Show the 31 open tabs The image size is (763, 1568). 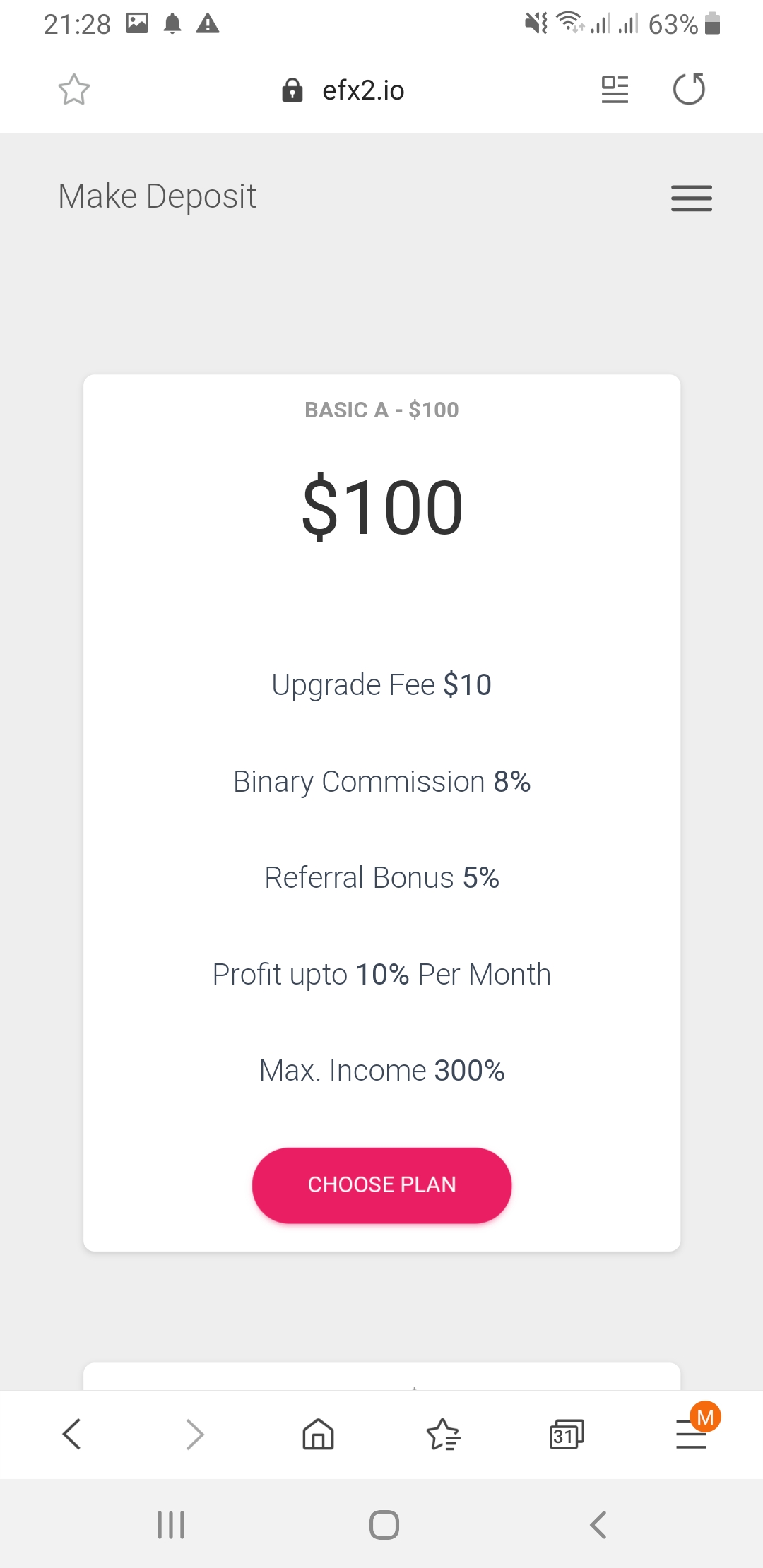567,1434
